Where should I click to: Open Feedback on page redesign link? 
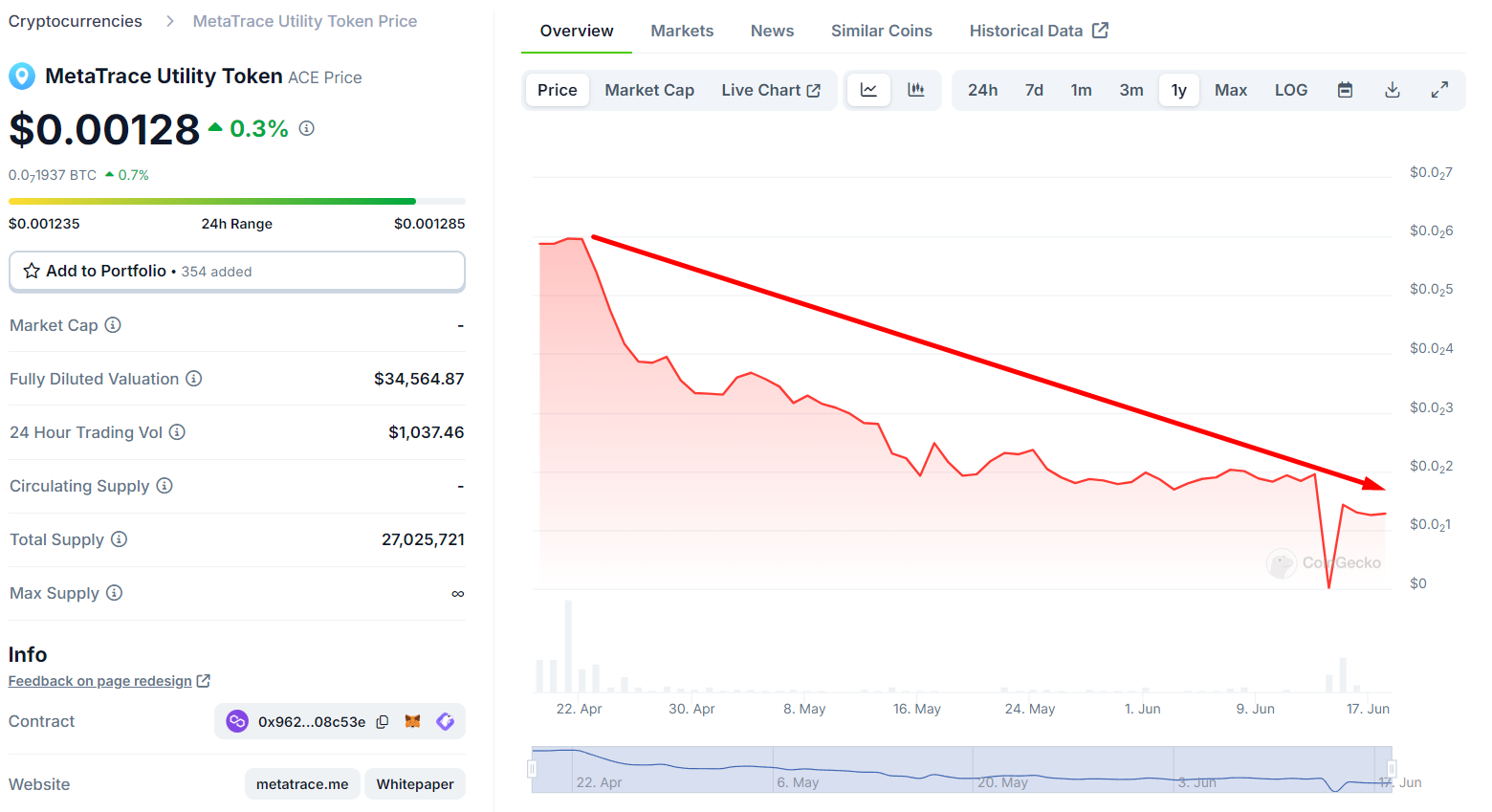tap(109, 681)
